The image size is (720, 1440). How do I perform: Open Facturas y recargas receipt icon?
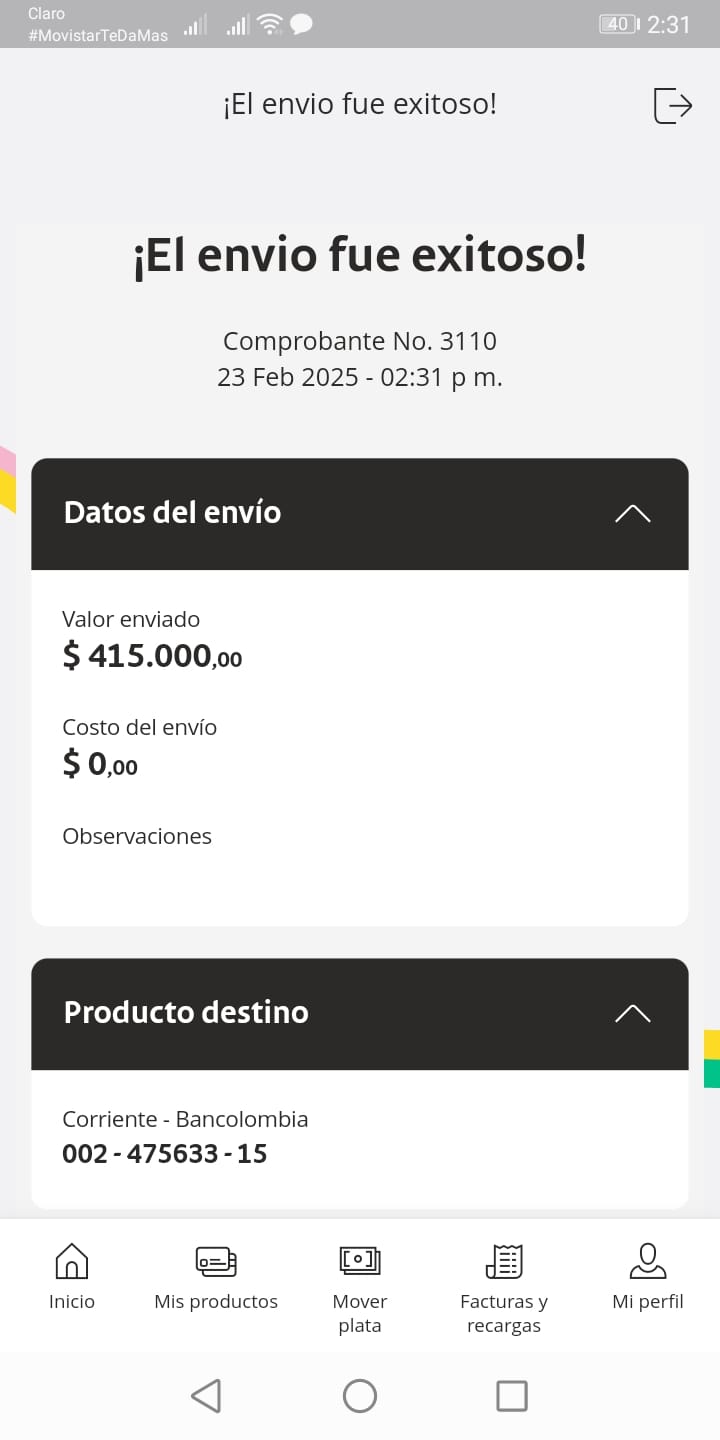[x=504, y=1261]
